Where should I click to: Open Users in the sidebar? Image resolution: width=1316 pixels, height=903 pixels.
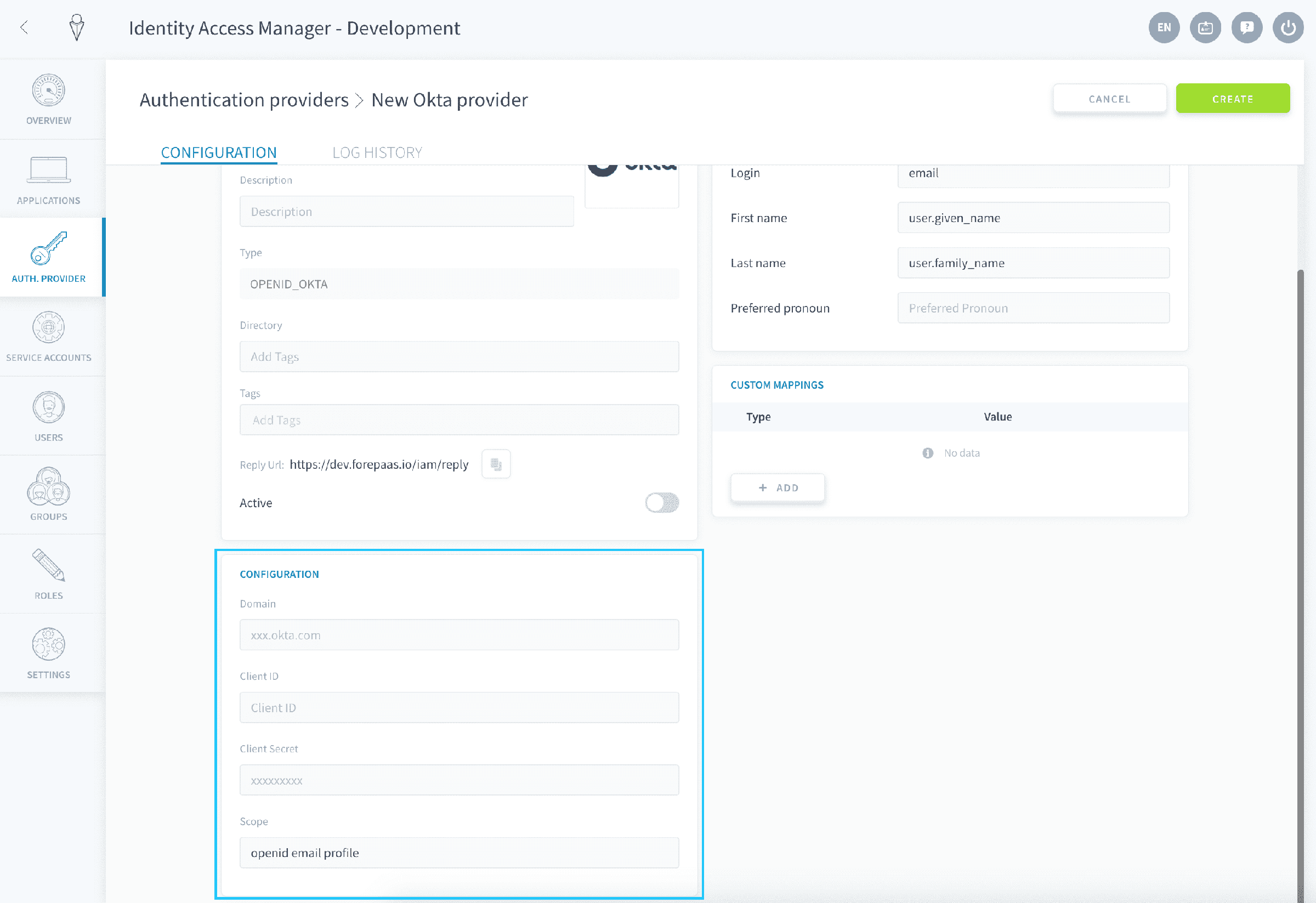pyautogui.click(x=49, y=416)
